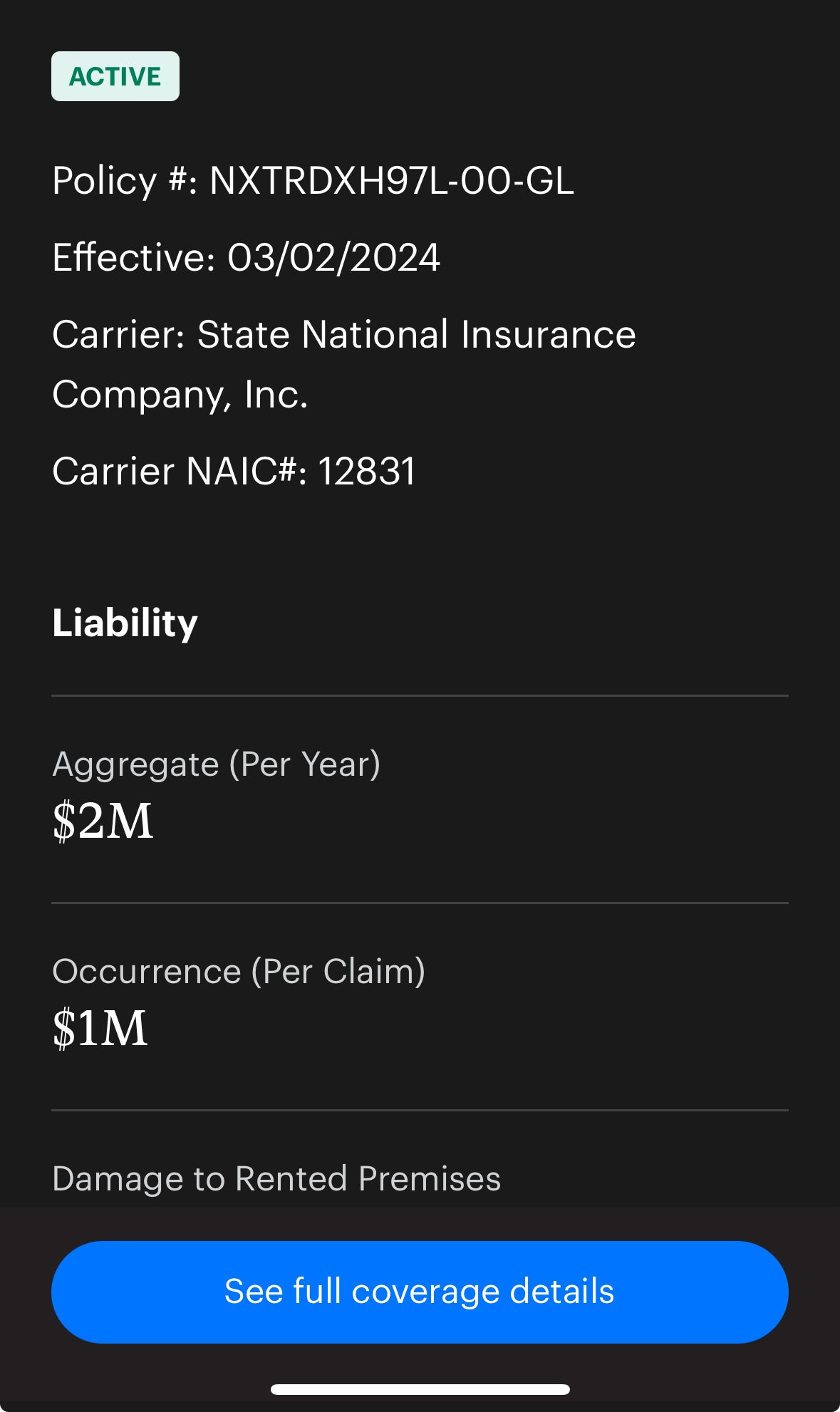The width and height of the screenshot is (840, 1412).
Task: Click the "Policy #:" label
Action: click(125, 181)
